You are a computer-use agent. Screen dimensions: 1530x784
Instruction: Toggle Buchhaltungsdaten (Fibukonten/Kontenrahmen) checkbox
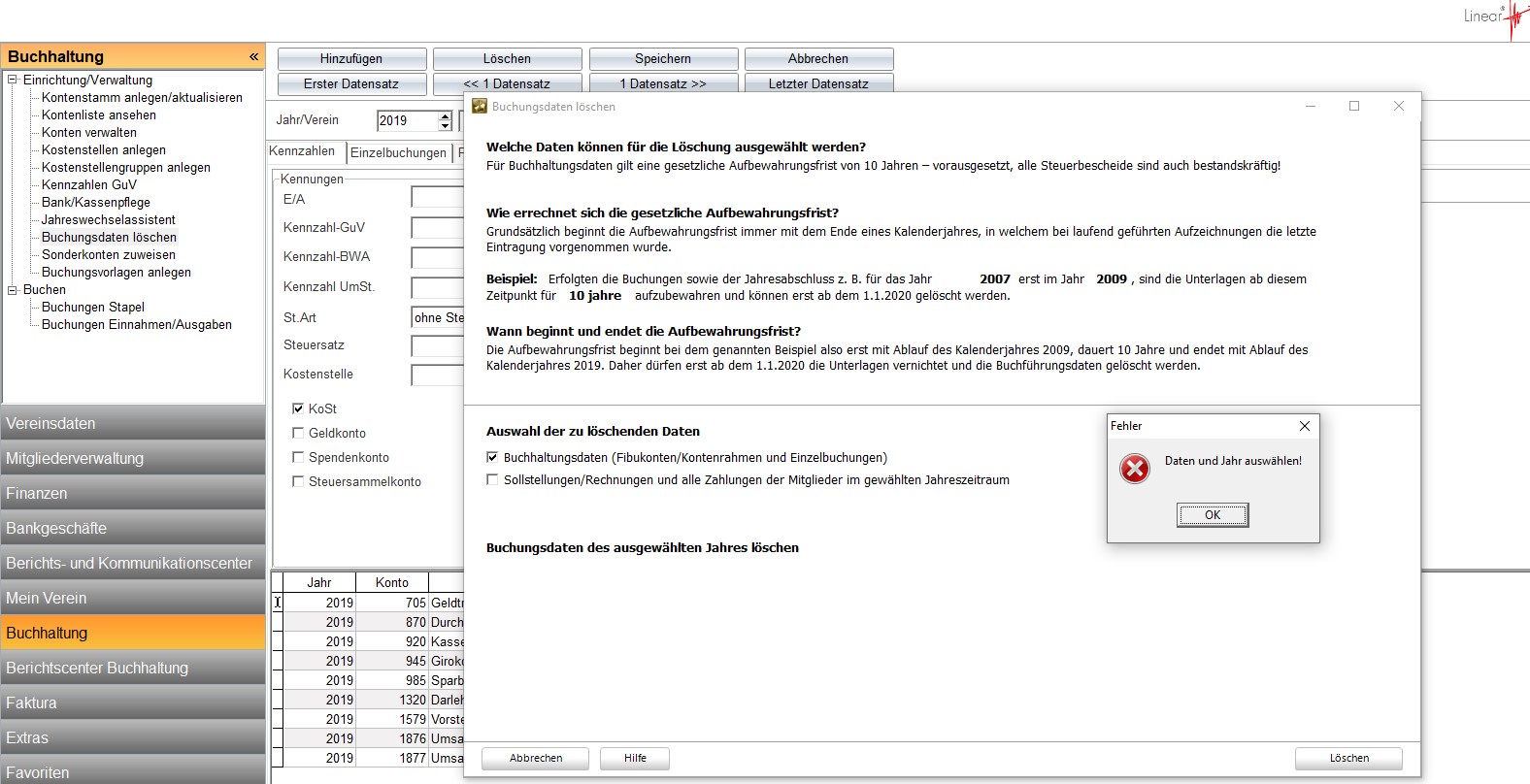(x=492, y=457)
